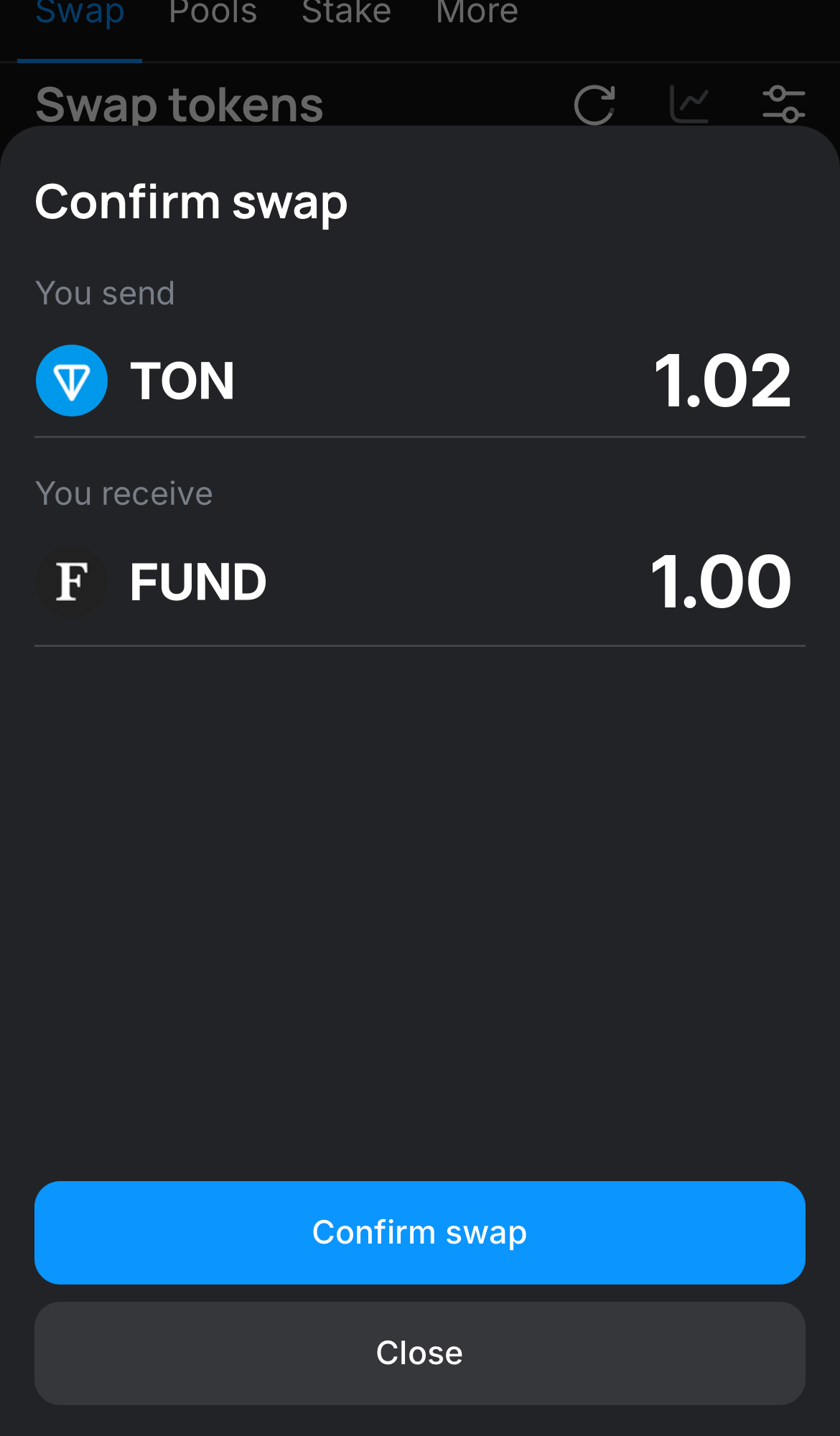
Task: Switch to the Swap tab
Action: pos(80,13)
